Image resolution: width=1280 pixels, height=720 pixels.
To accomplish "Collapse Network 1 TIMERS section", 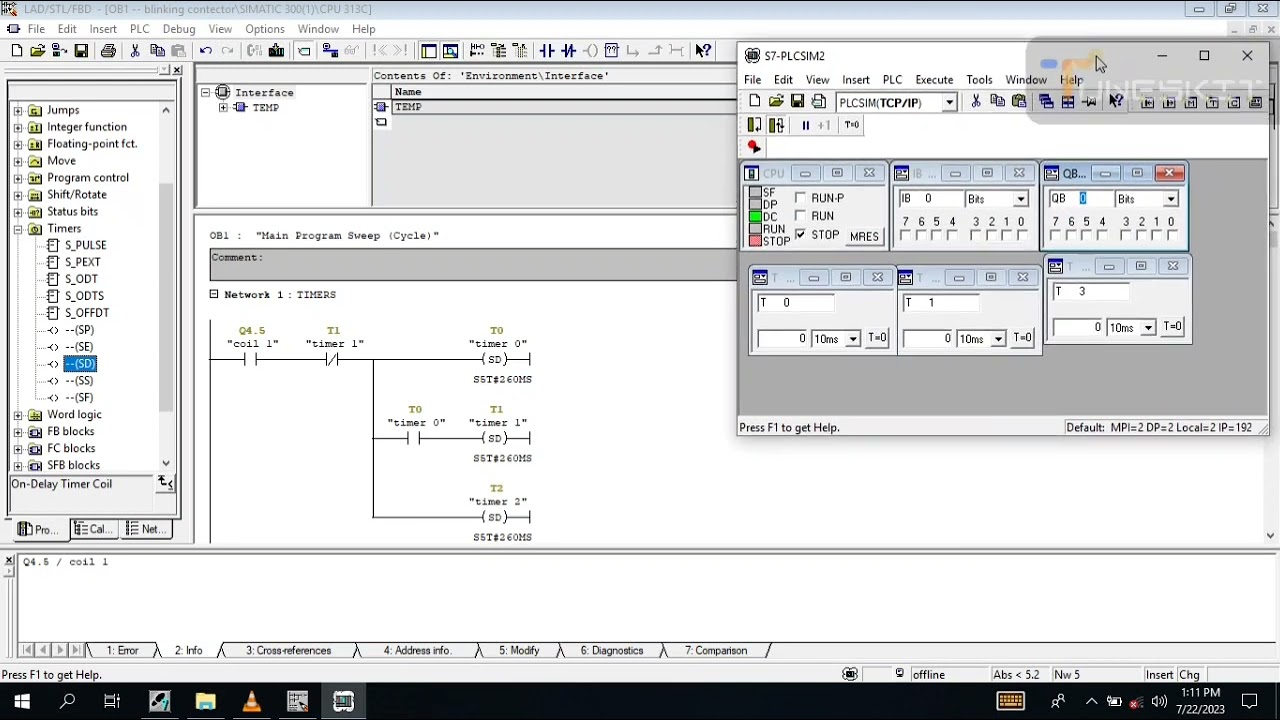I will pos(214,294).
